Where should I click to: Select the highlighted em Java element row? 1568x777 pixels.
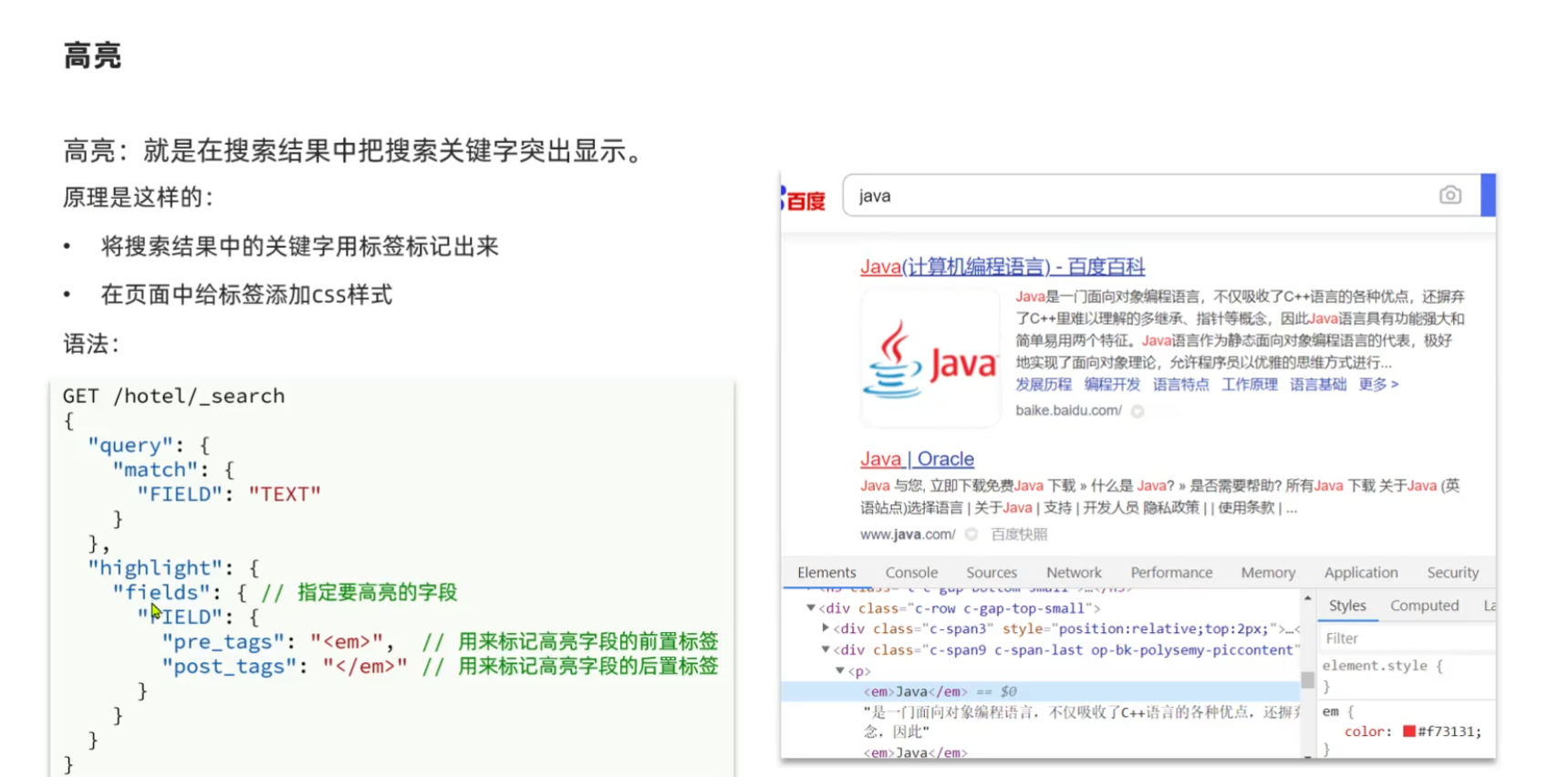tap(1040, 691)
